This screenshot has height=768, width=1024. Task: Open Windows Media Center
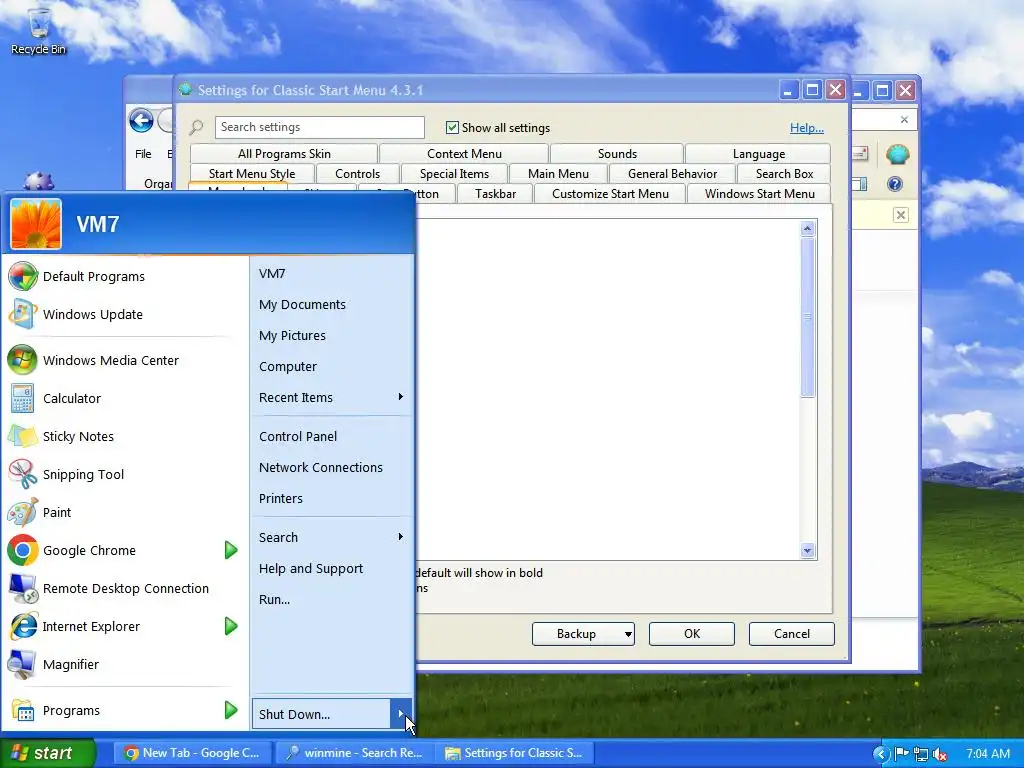coord(121,360)
